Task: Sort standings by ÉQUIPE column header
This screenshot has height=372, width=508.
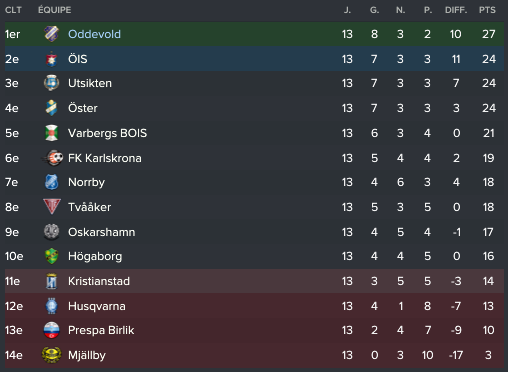Action: (54, 10)
